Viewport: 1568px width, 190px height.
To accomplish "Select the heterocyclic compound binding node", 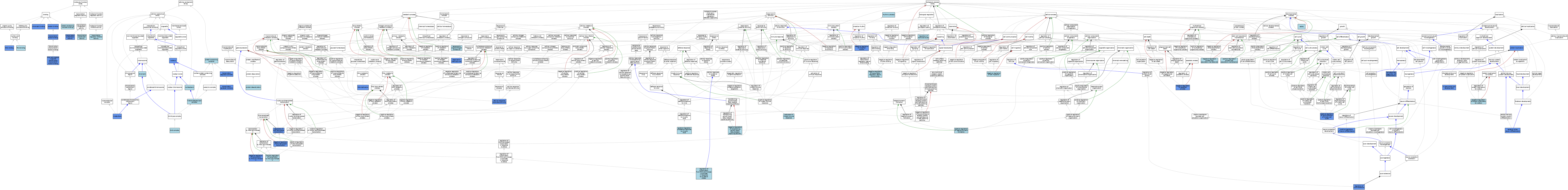I will click(x=23, y=27).
